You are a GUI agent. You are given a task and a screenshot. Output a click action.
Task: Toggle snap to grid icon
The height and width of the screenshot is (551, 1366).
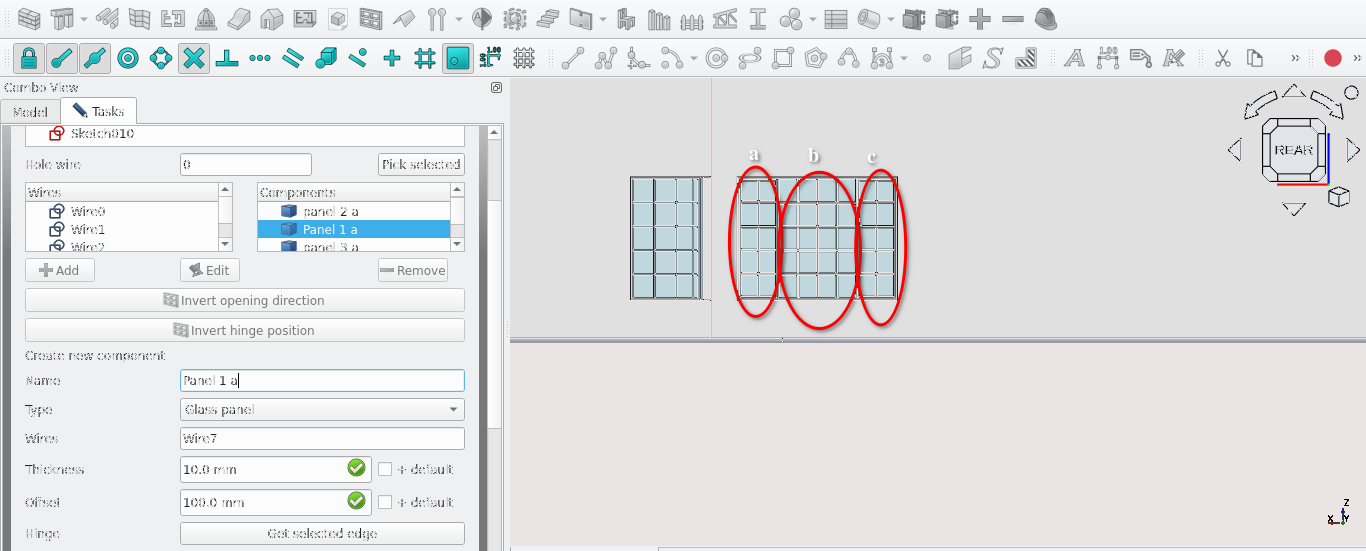point(424,58)
